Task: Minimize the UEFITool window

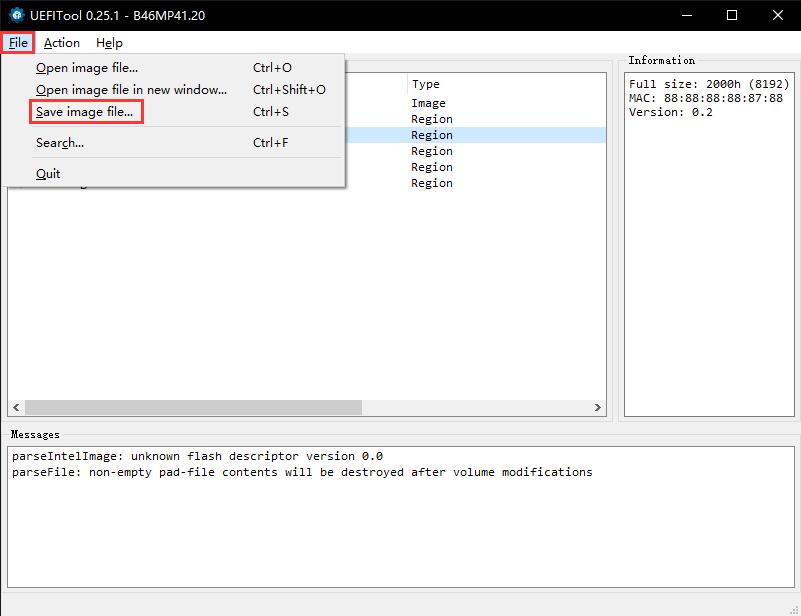Action: pyautogui.click(x=685, y=15)
